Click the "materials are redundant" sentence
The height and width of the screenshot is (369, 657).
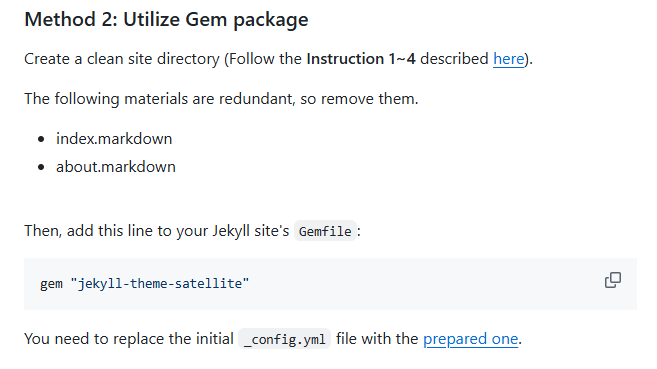point(221,99)
